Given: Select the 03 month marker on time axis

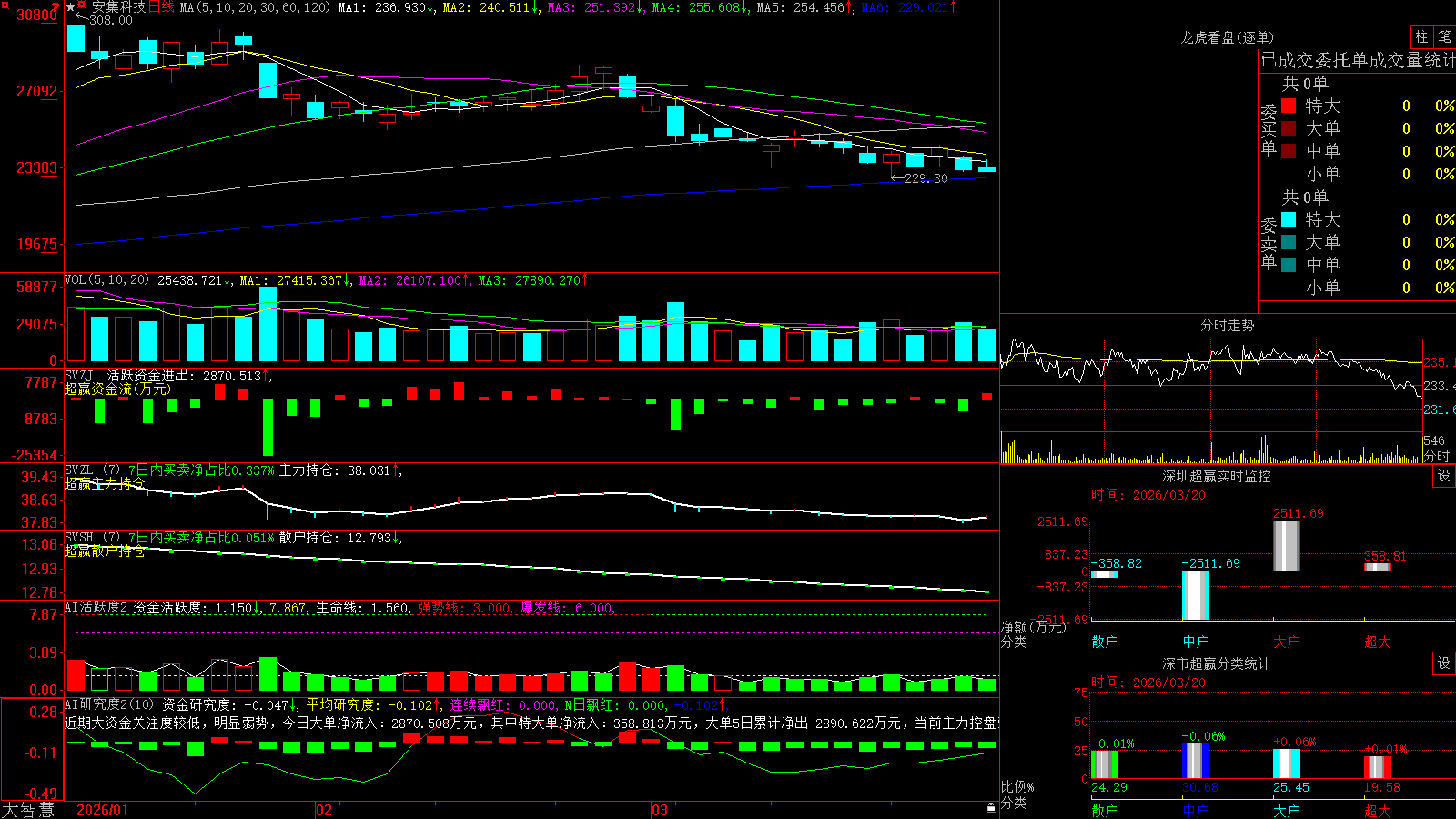Looking at the screenshot, I should click(x=660, y=810).
